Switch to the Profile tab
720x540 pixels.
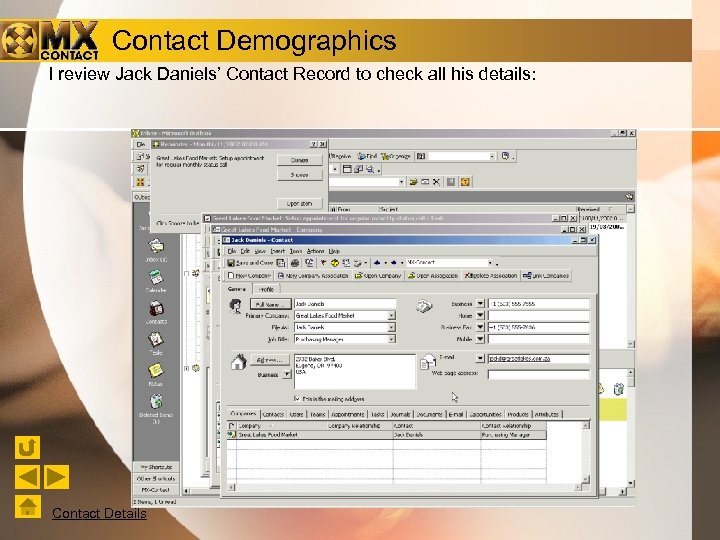coord(266,289)
